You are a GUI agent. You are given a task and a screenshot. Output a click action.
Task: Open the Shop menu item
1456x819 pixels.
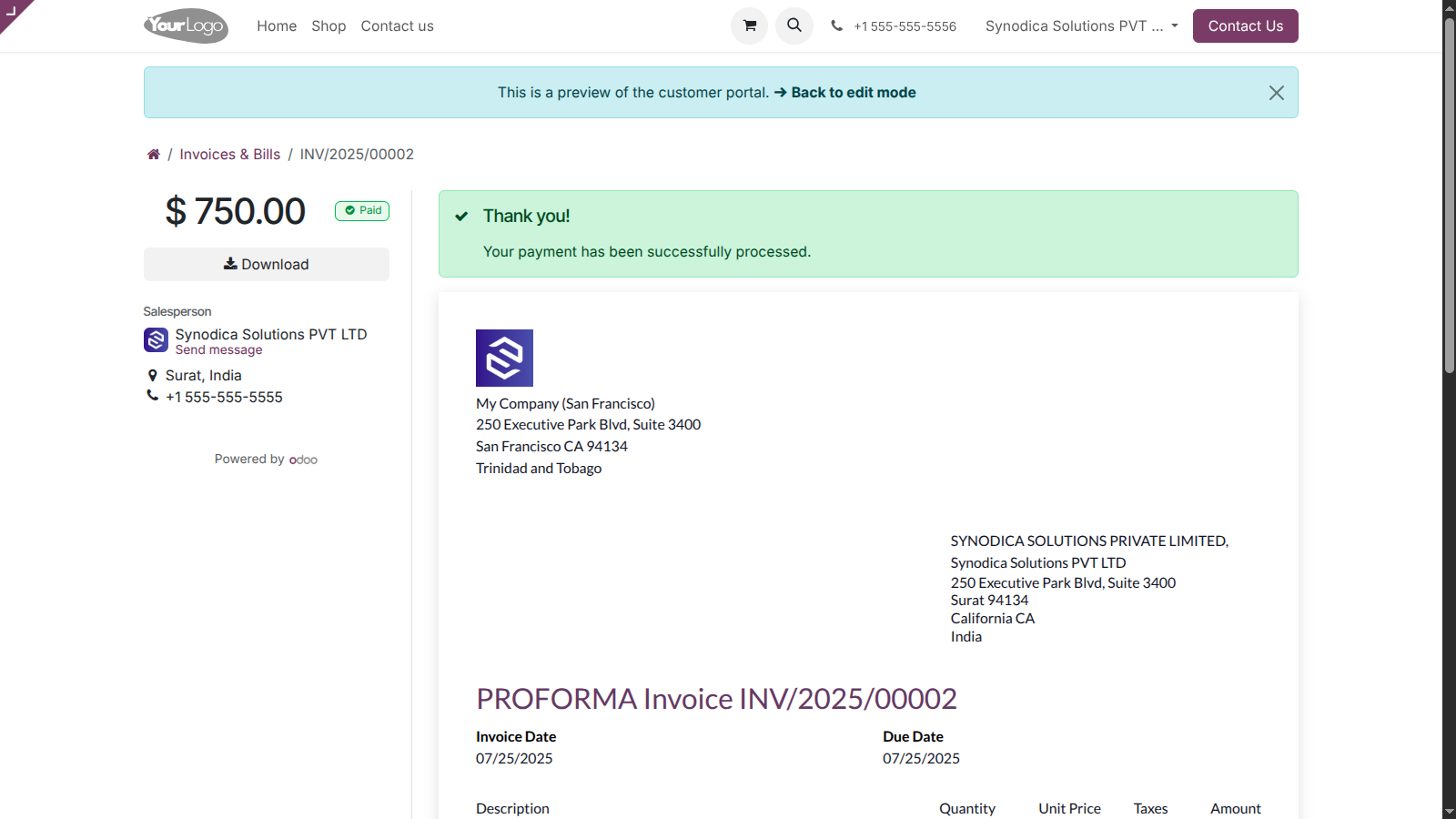click(x=329, y=26)
